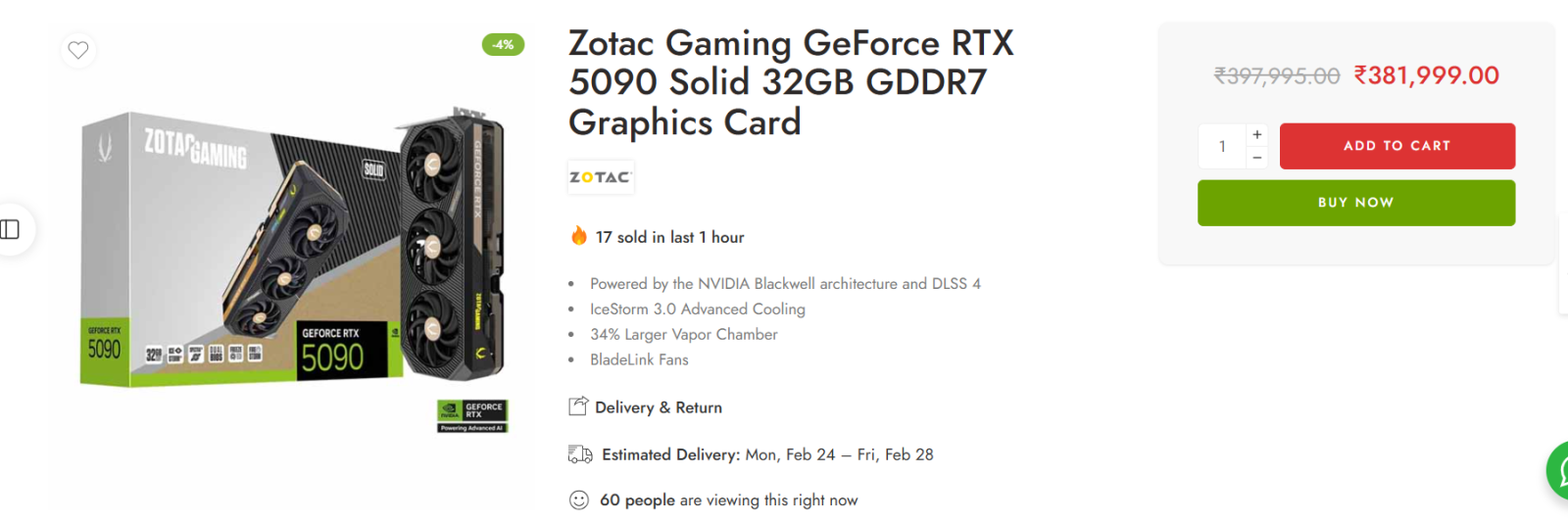Click the delivery truck icon
Viewport: 1568px width, 522px height.
pyautogui.click(x=580, y=454)
